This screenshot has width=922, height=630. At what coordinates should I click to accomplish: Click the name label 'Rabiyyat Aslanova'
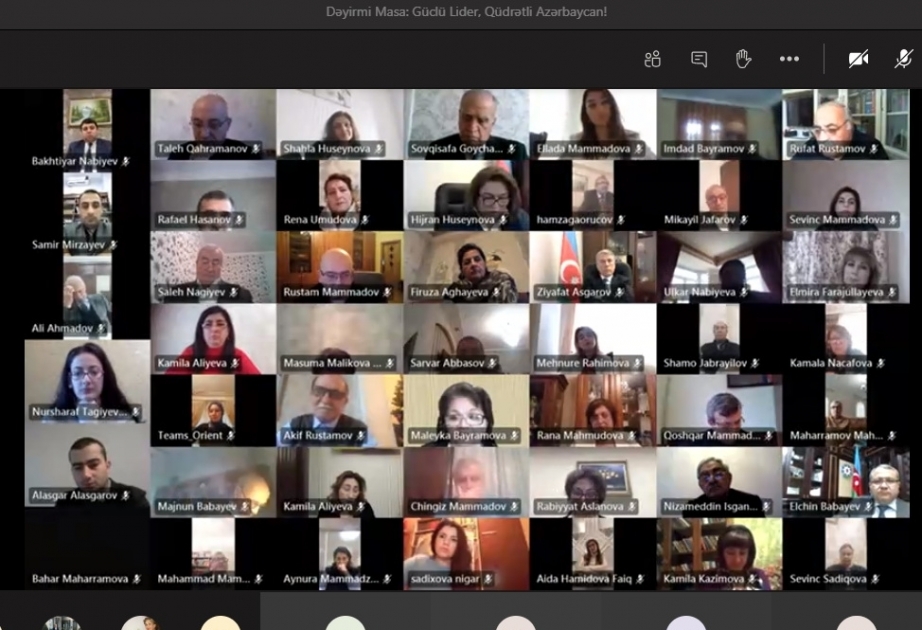point(580,506)
